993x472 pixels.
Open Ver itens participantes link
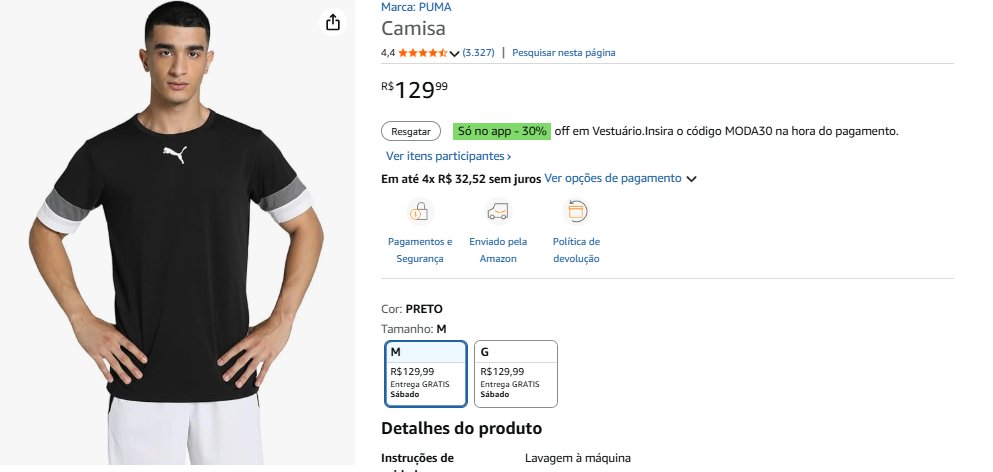click(448, 157)
